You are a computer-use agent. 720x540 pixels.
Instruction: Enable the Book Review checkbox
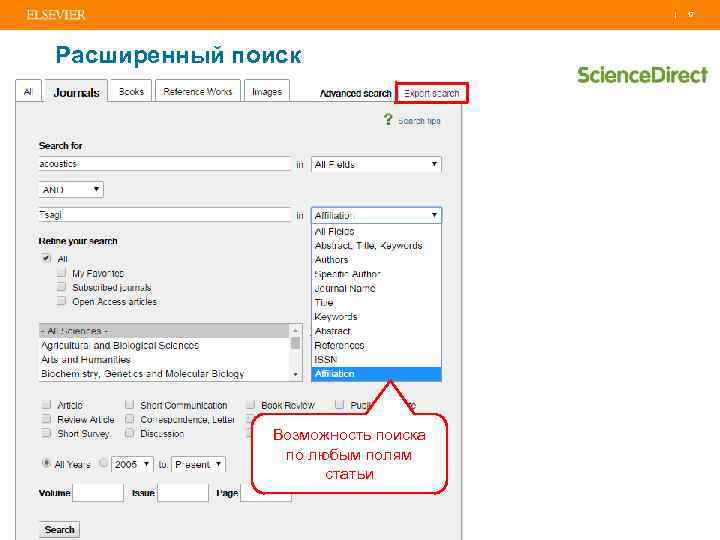pyautogui.click(x=250, y=405)
